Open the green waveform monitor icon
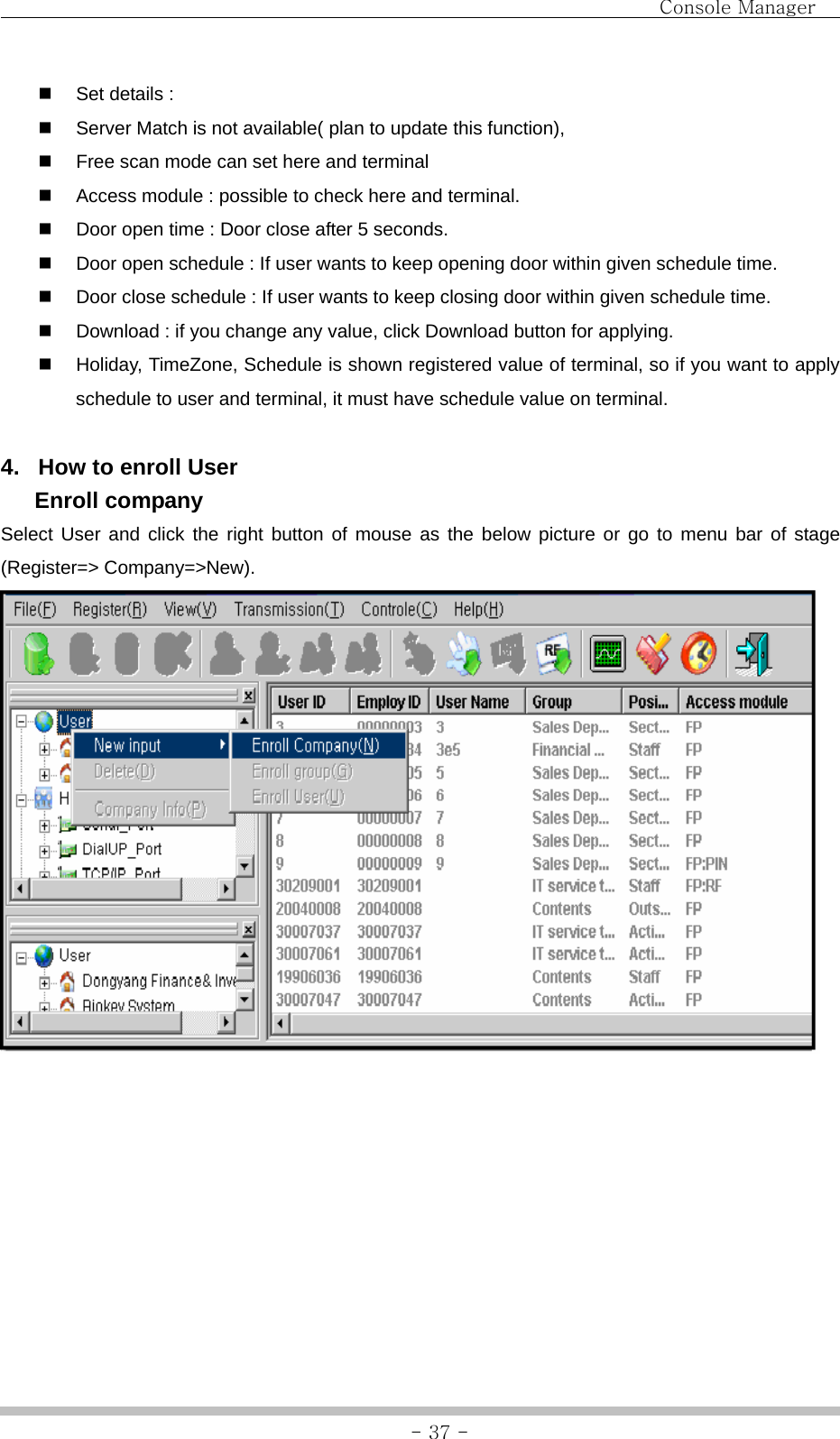This screenshot has height=1439, width=840. tap(608, 654)
